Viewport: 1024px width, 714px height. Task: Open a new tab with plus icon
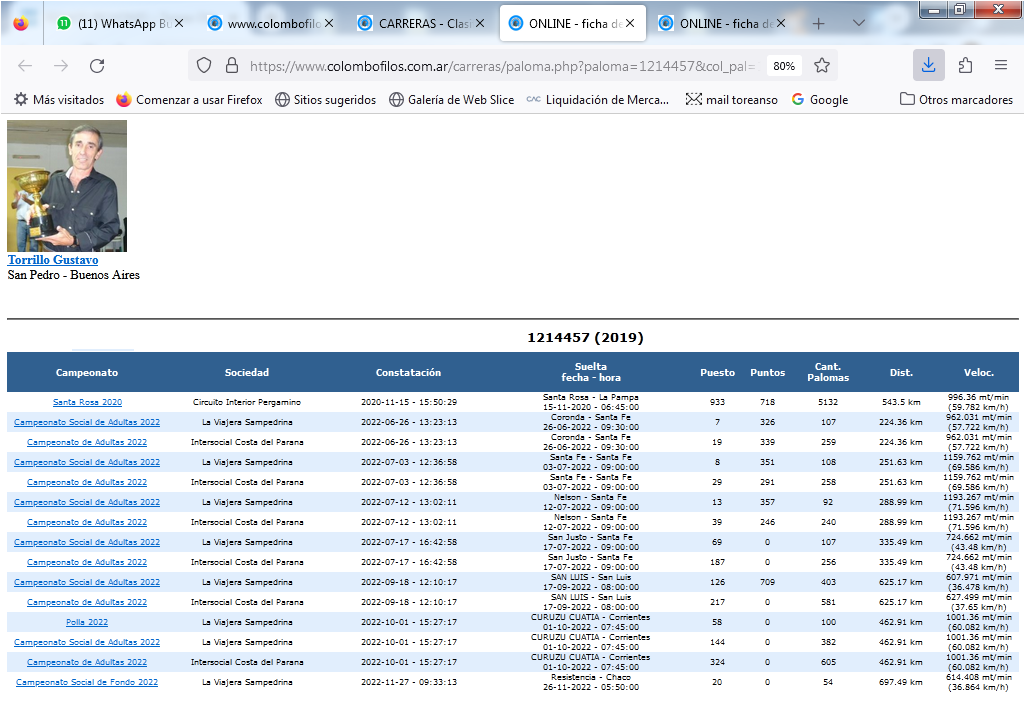818,23
